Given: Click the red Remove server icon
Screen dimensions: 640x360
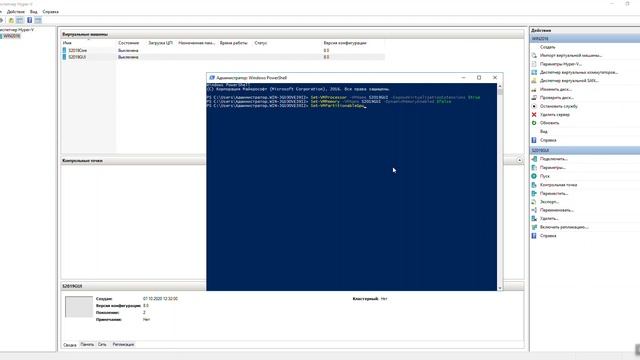Looking at the screenshot, I should coord(534,115).
